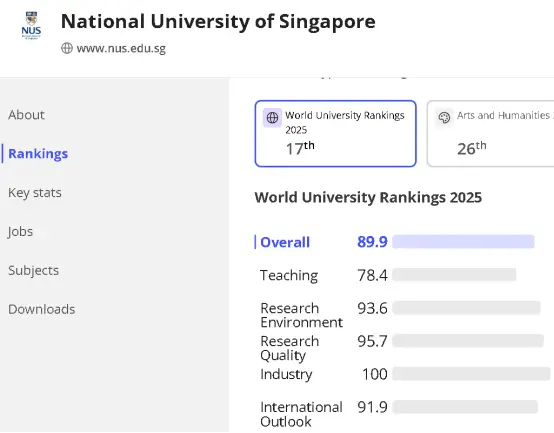The width and height of the screenshot is (554, 433).
Task: Switch to the Arts and Humanities ranking card
Action: (490, 134)
